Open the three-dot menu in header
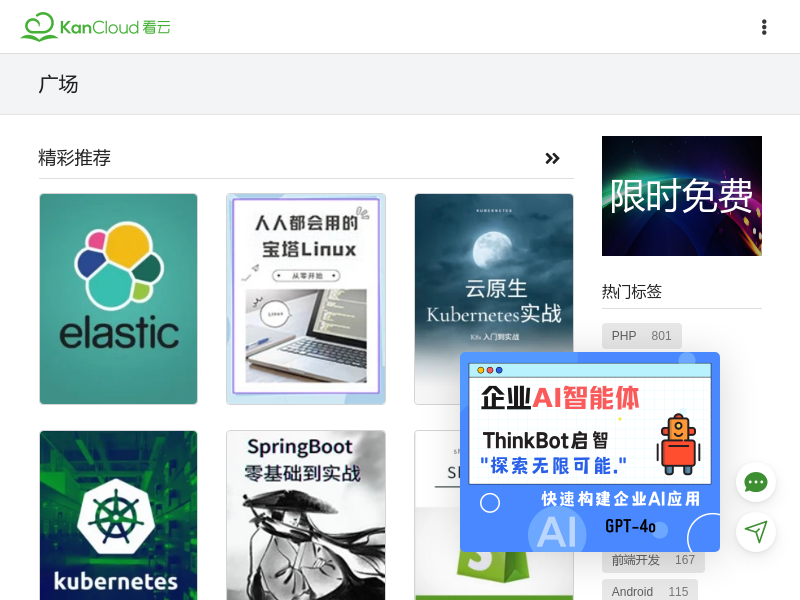This screenshot has height=600, width=800. [x=764, y=27]
